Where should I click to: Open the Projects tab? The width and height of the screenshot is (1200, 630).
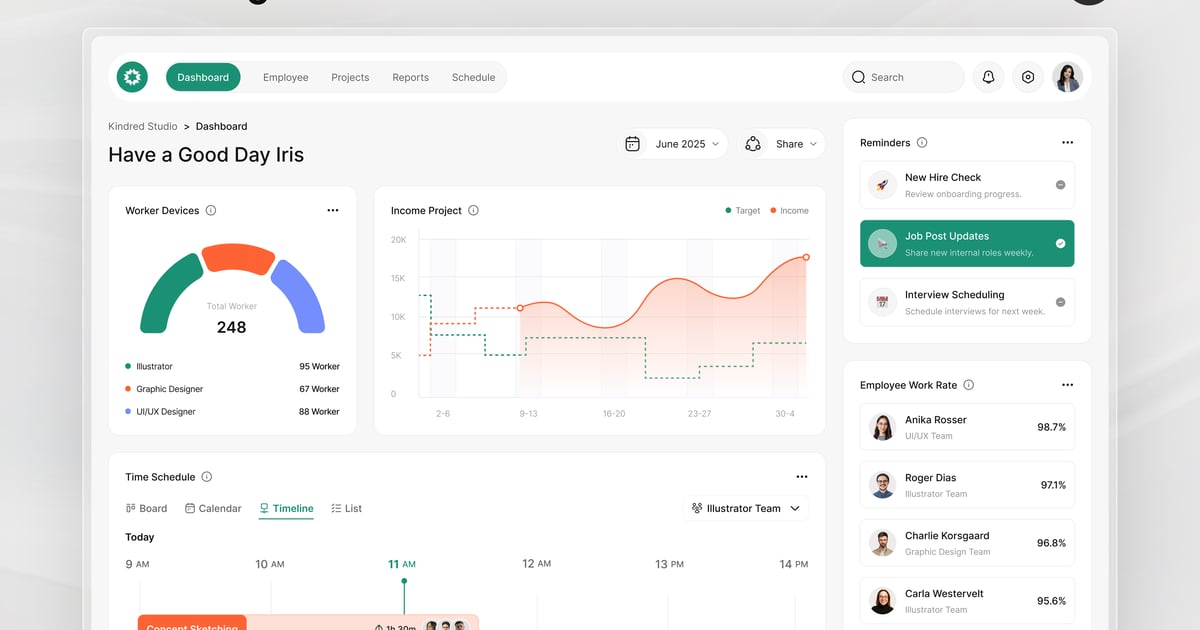(350, 77)
